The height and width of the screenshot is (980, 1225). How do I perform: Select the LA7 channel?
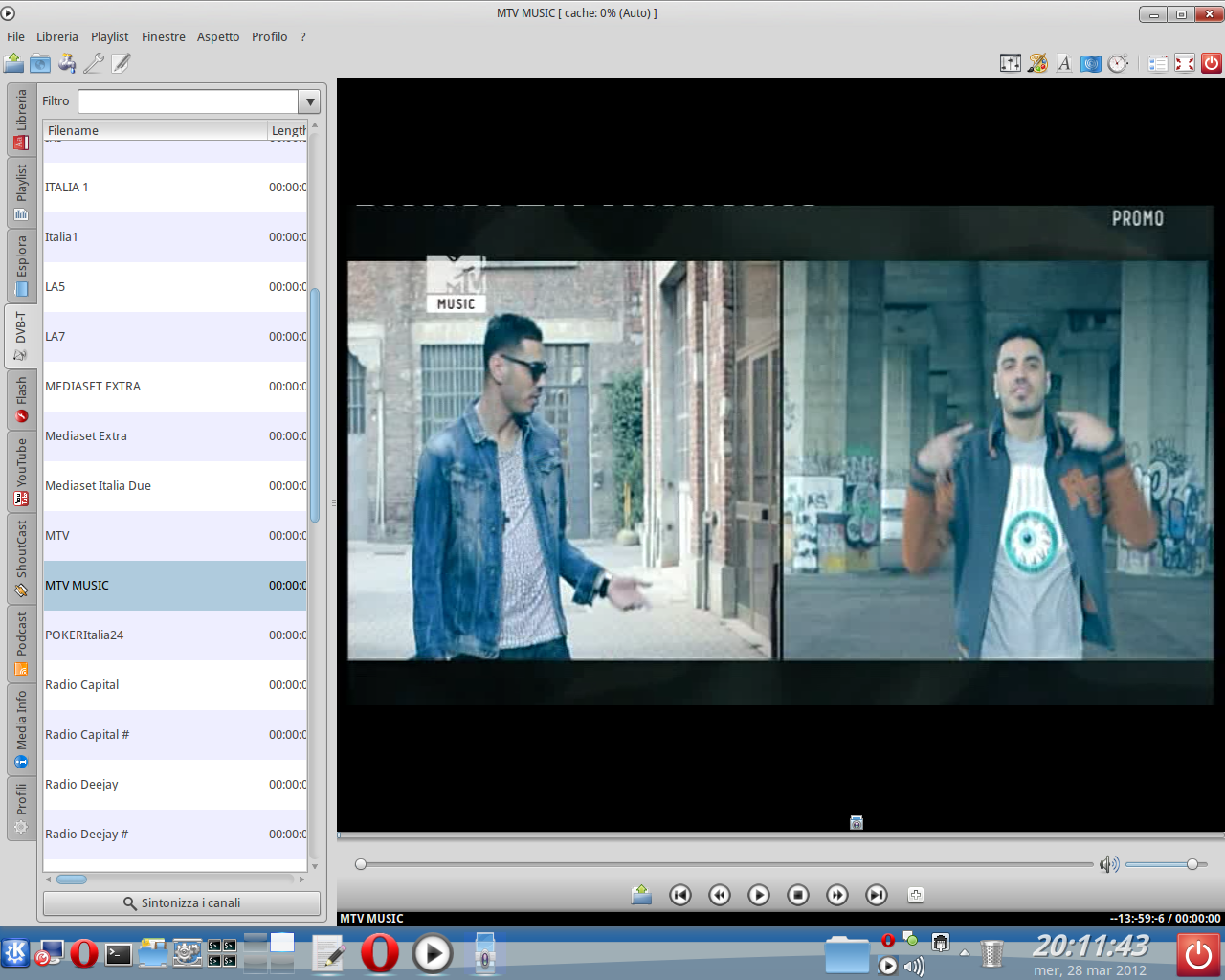(x=175, y=337)
